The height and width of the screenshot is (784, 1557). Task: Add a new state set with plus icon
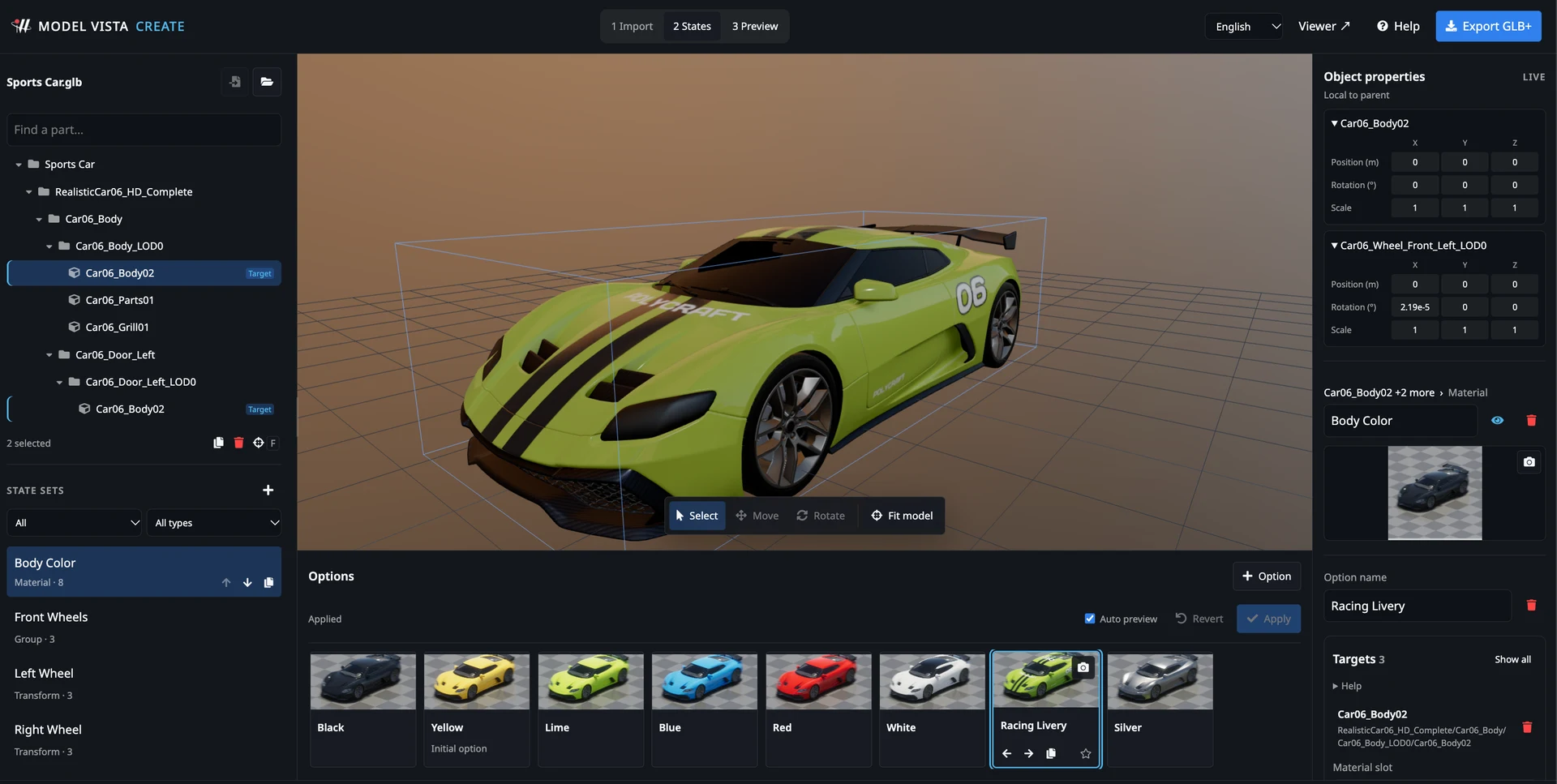coord(268,490)
